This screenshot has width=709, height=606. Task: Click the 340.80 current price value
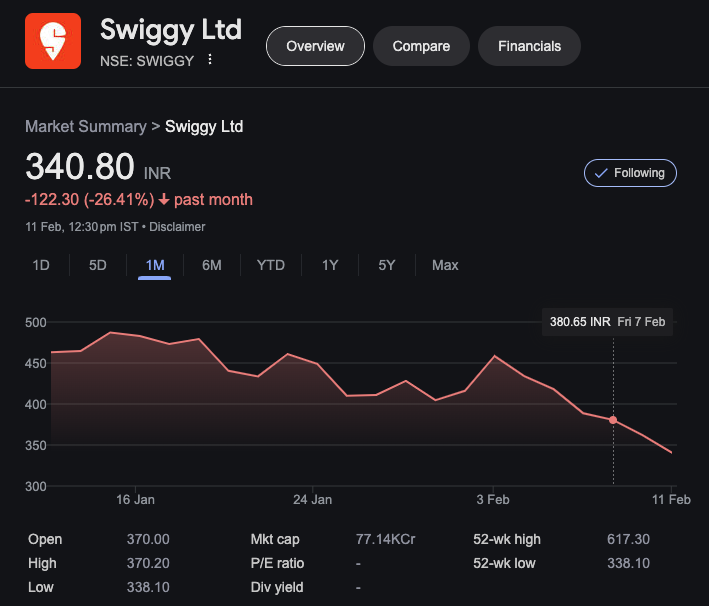pos(80,167)
